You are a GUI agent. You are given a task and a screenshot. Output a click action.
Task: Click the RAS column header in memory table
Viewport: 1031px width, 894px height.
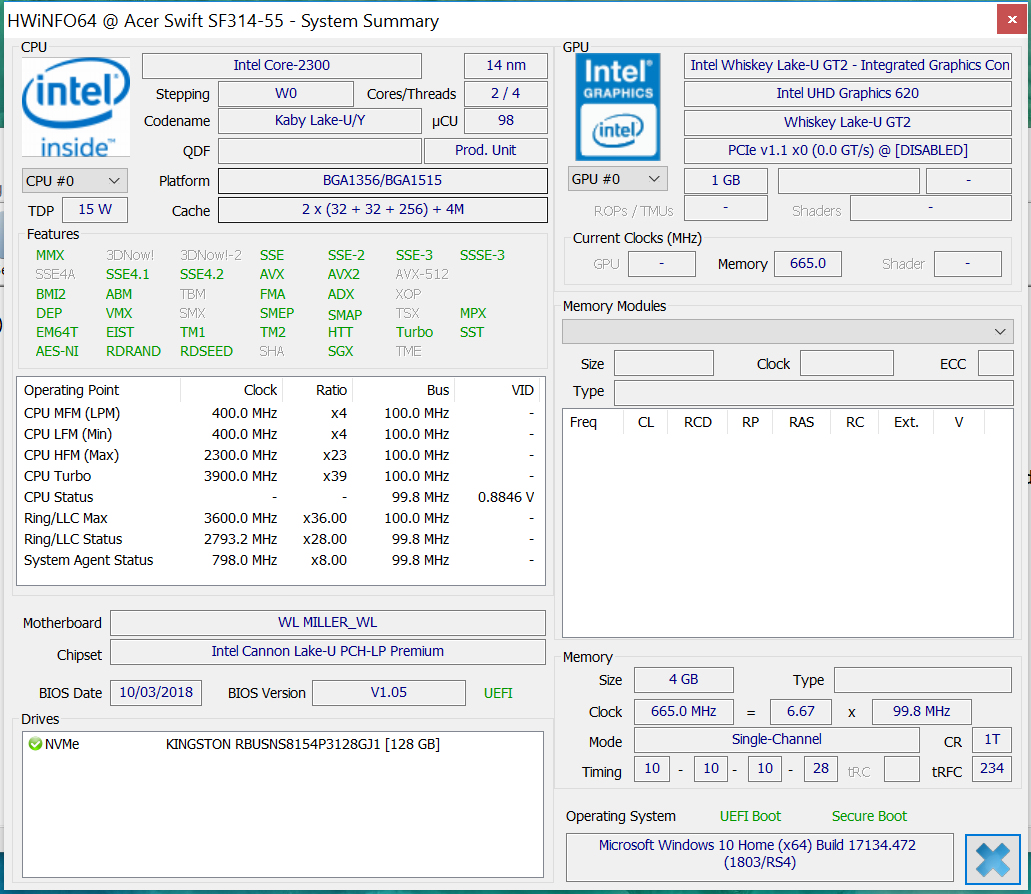click(x=801, y=422)
